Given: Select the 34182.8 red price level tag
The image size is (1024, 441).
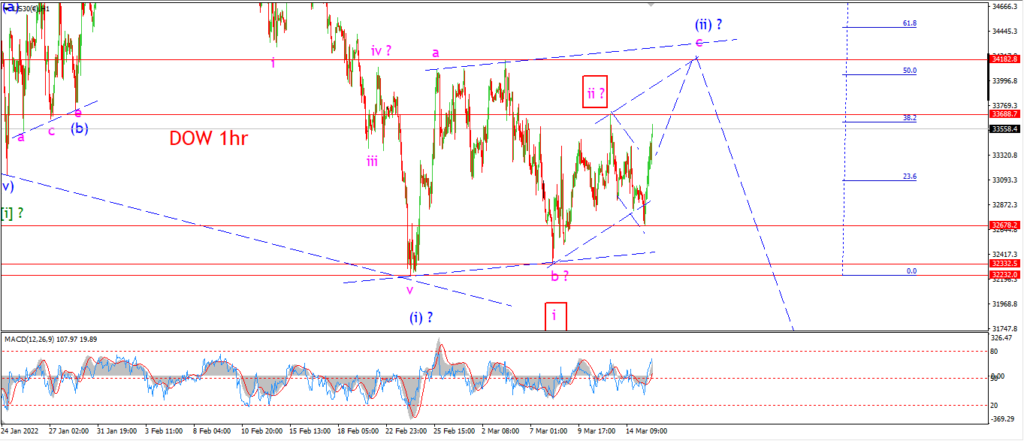Looking at the screenshot, I should tap(1006, 59).
